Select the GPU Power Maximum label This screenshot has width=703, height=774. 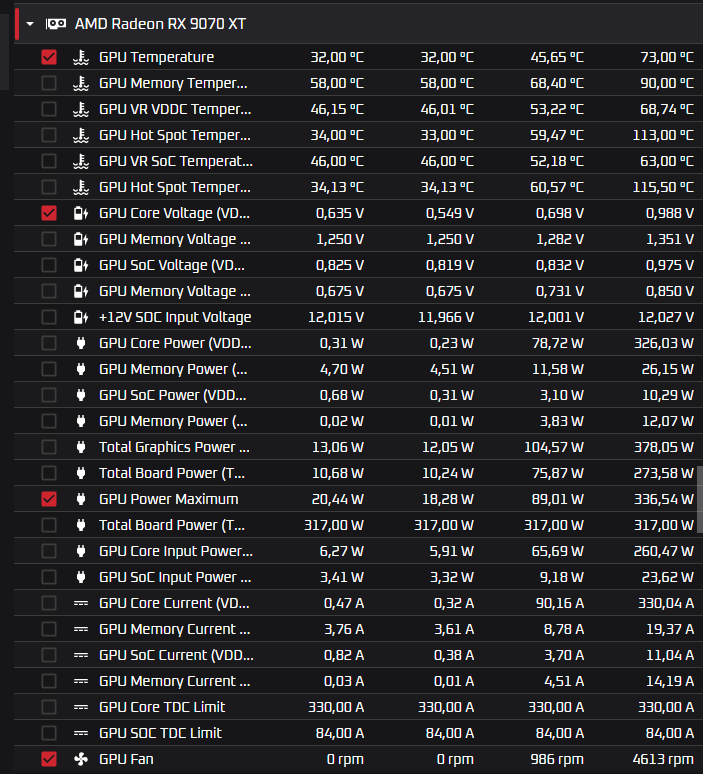pyautogui.click(x=168, y=499)
